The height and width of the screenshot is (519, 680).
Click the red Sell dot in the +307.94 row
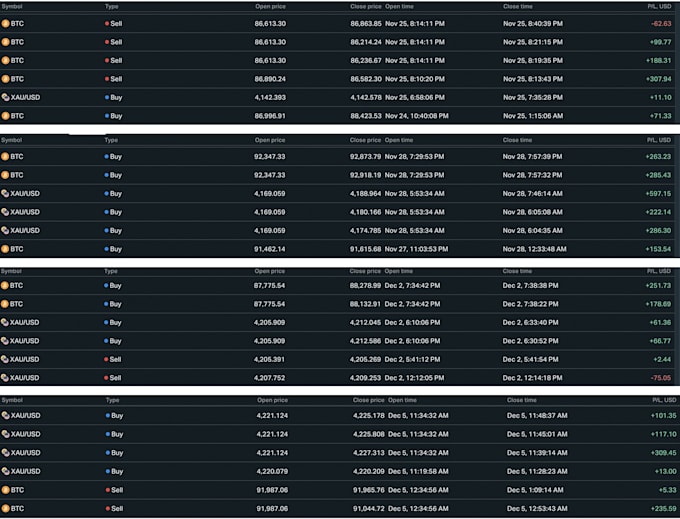pos(107,79)
